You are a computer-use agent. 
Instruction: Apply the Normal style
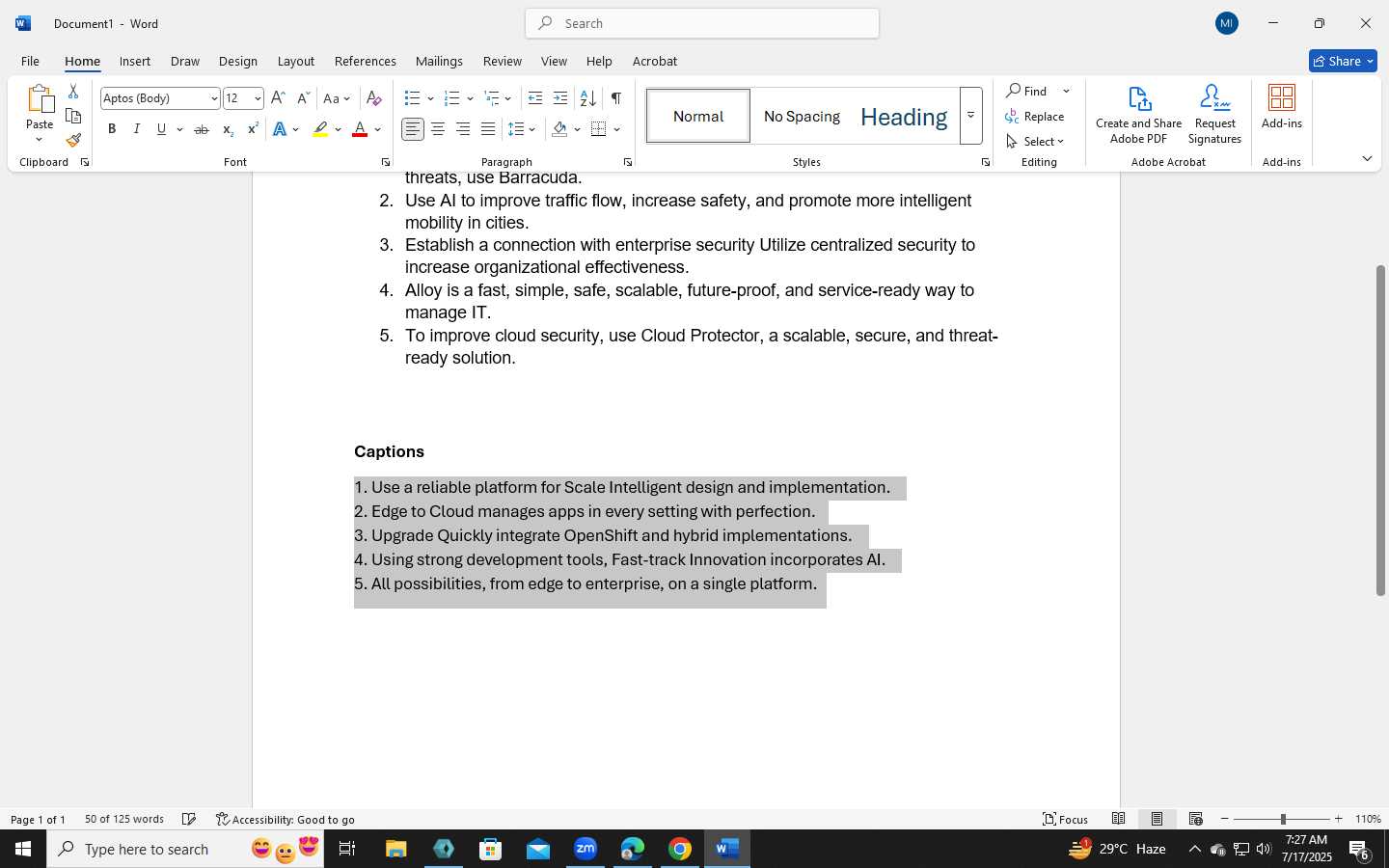(x=698, y=116)
